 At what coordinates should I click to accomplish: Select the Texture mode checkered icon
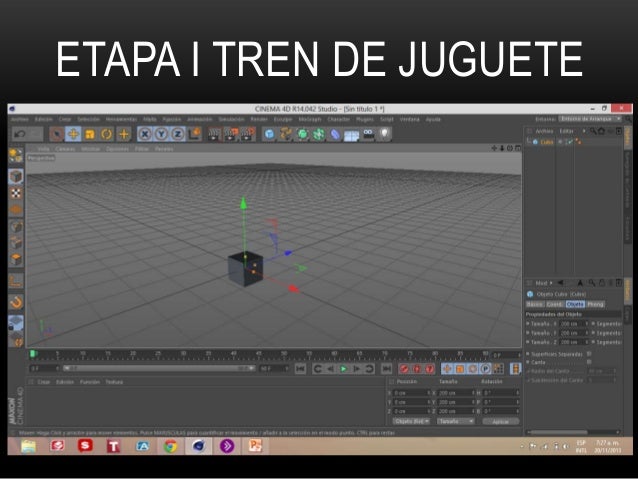point(16,193)
